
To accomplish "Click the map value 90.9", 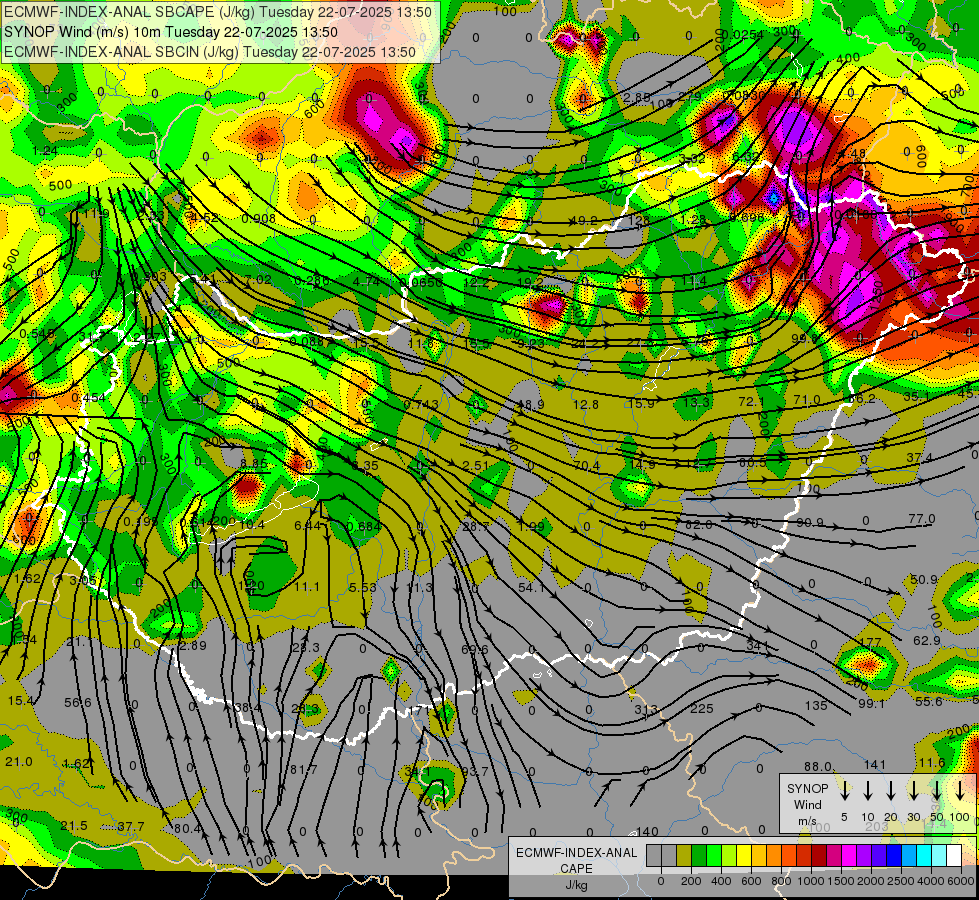I will coord(810,522).
